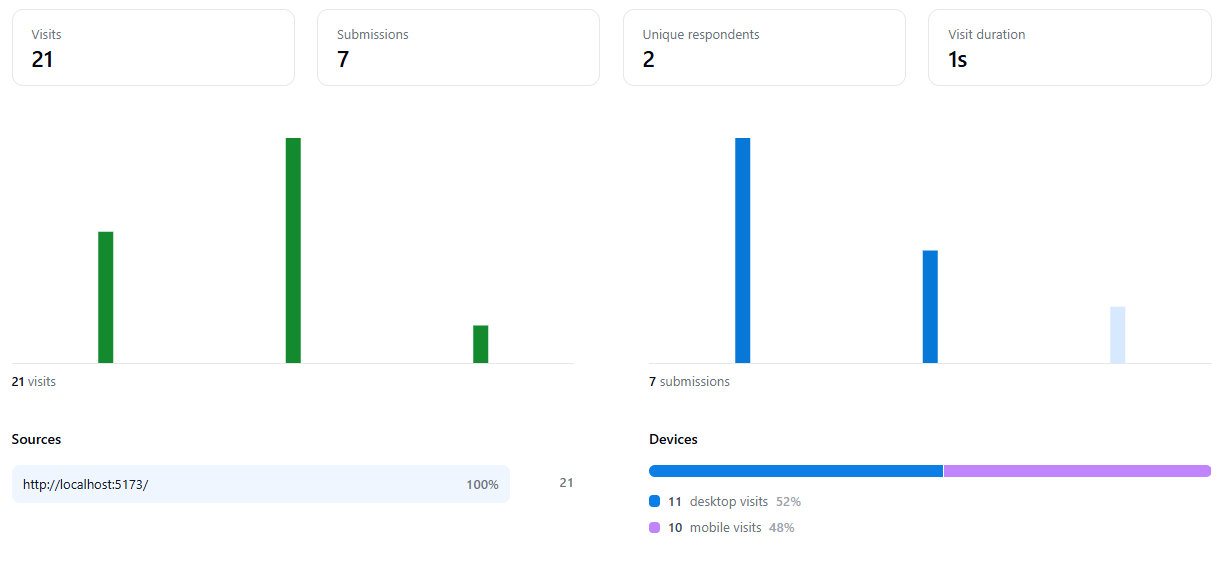Click the '7 submissions' chart caption
Screen dimensions: 1222x563
689,381
